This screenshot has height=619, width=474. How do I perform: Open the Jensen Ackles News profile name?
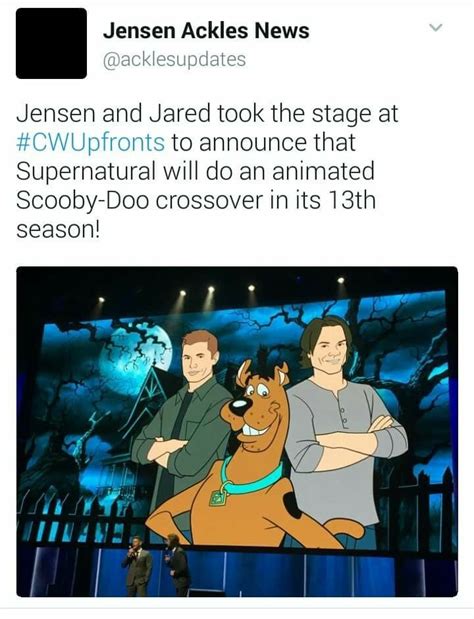(206, 31)
